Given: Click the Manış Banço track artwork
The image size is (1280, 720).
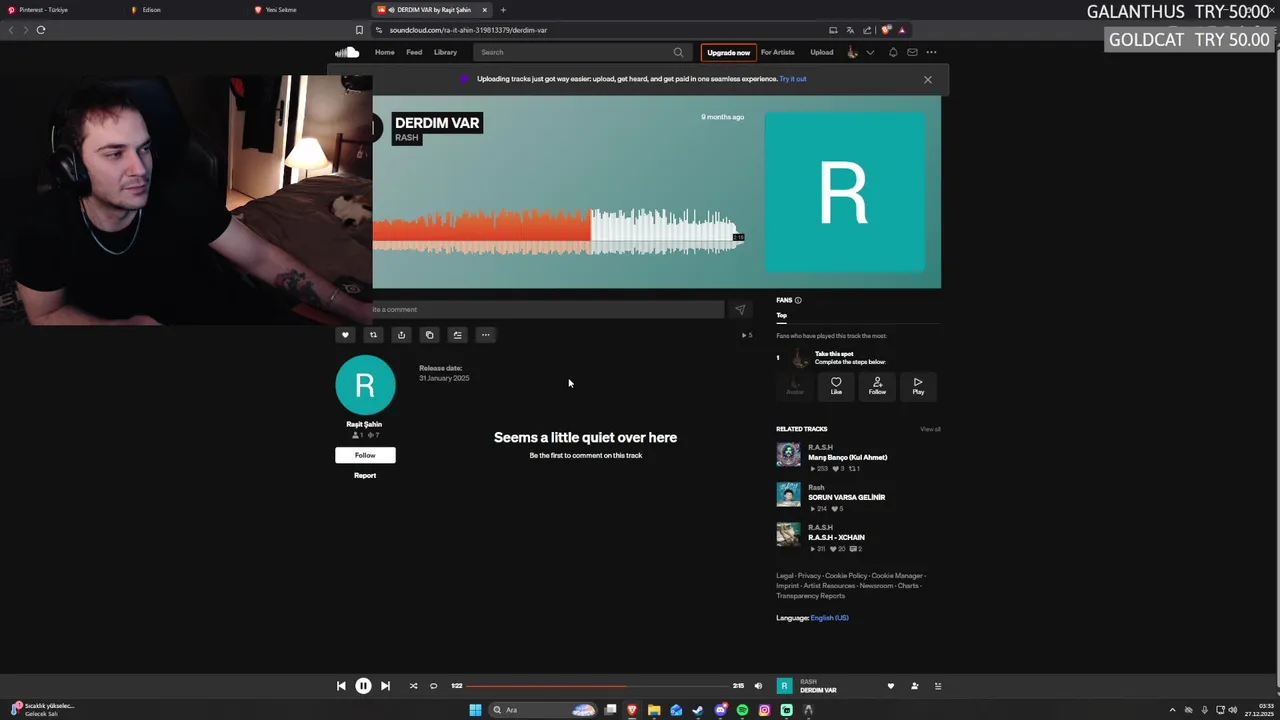Looking at the screenshot, I should [x=788, y=455].
